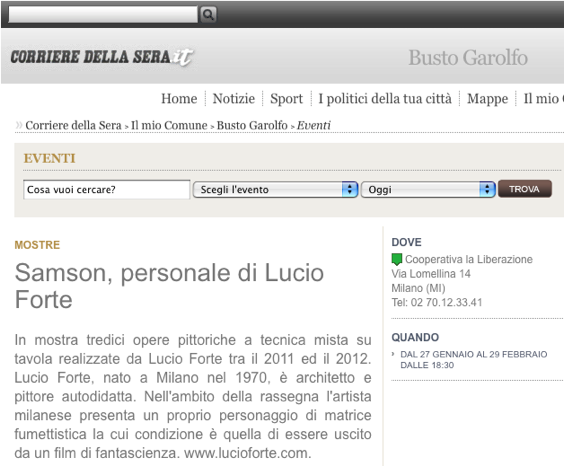Open the Notizie menu item
This screenshot has height=466, width=564.
coord(234,99)
